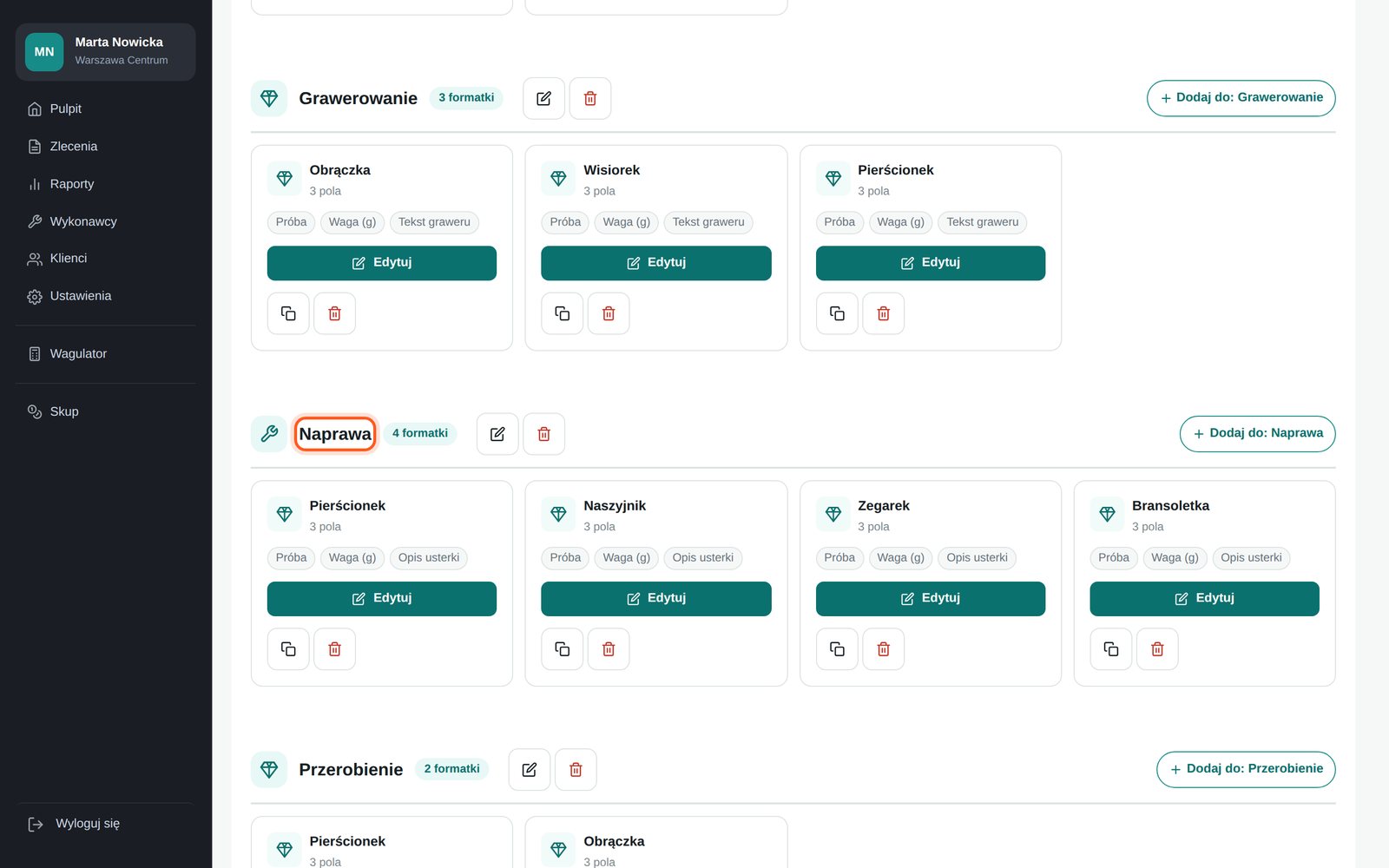The image size is (1389, 868).
Task: Click 'Próba' tag on Naszyjnik card
Action: (565, 558)
